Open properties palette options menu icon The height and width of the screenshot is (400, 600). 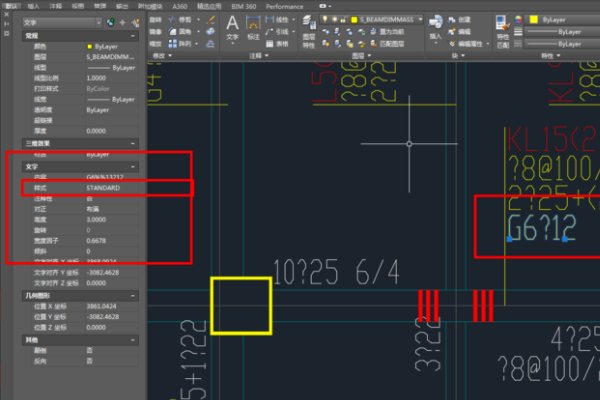click(x=7, y=34)
